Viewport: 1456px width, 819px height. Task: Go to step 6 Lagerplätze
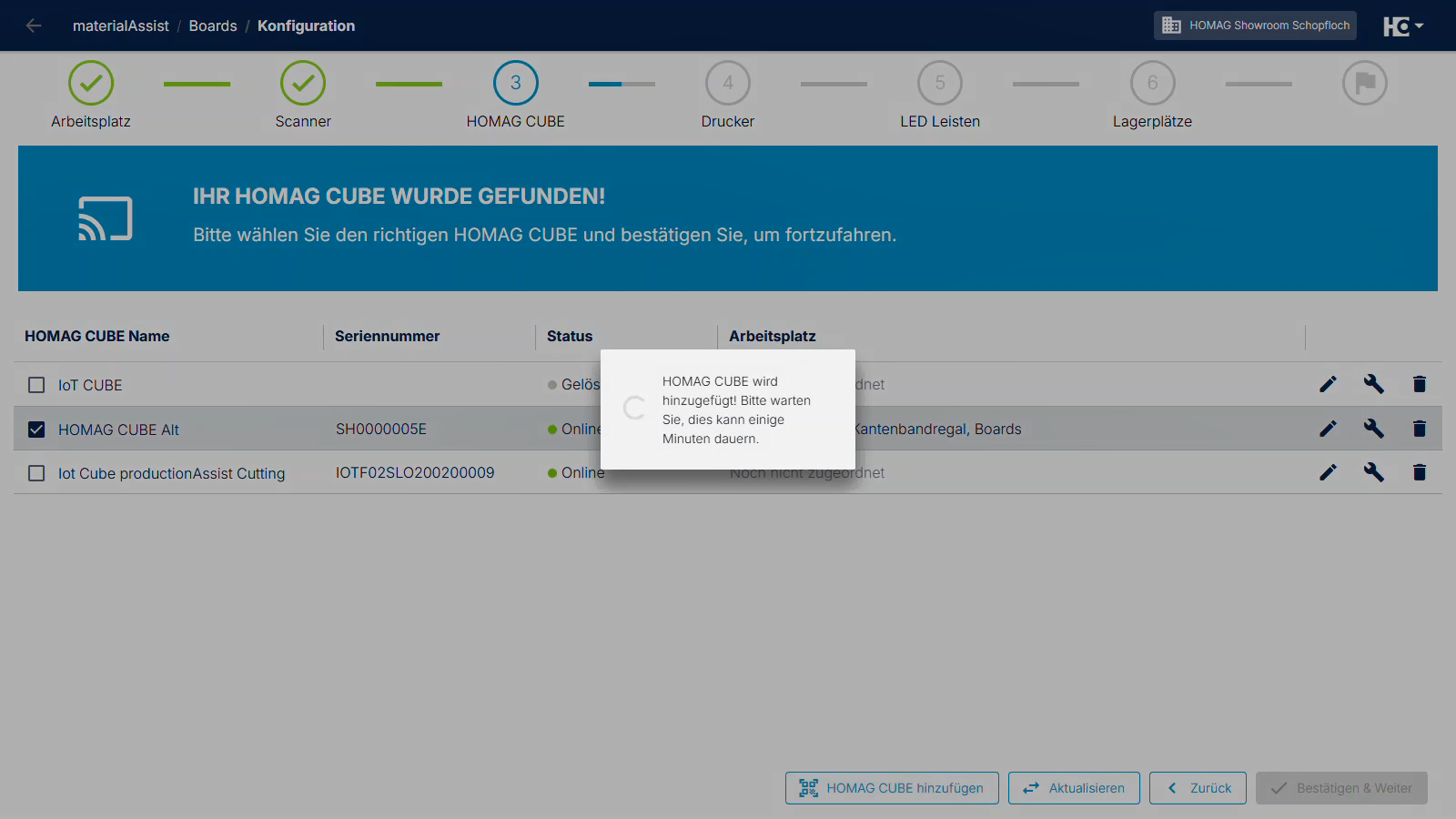(x=1153, y=83)
